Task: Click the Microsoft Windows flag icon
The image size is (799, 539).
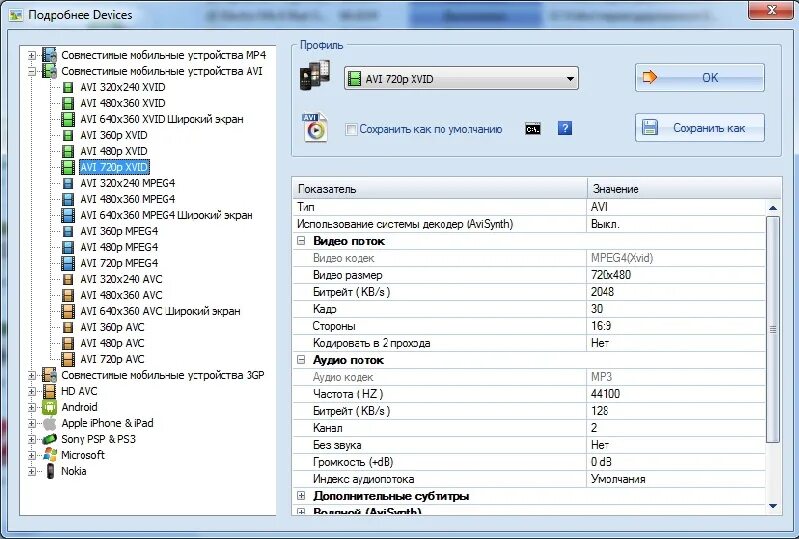Action: [x=50, y=454]
